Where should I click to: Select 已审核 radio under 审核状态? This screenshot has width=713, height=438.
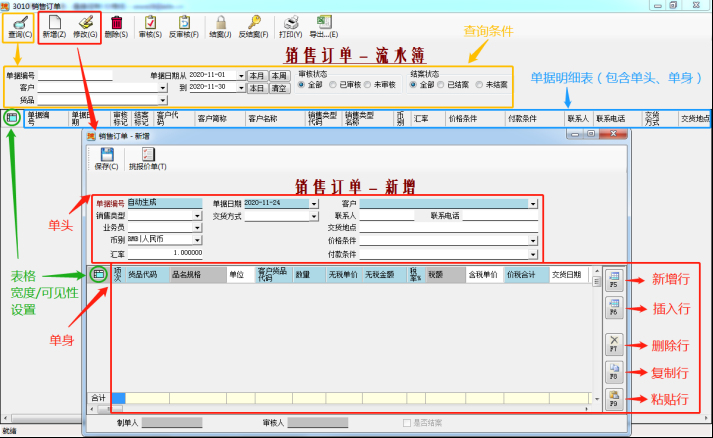coord(334,85)
